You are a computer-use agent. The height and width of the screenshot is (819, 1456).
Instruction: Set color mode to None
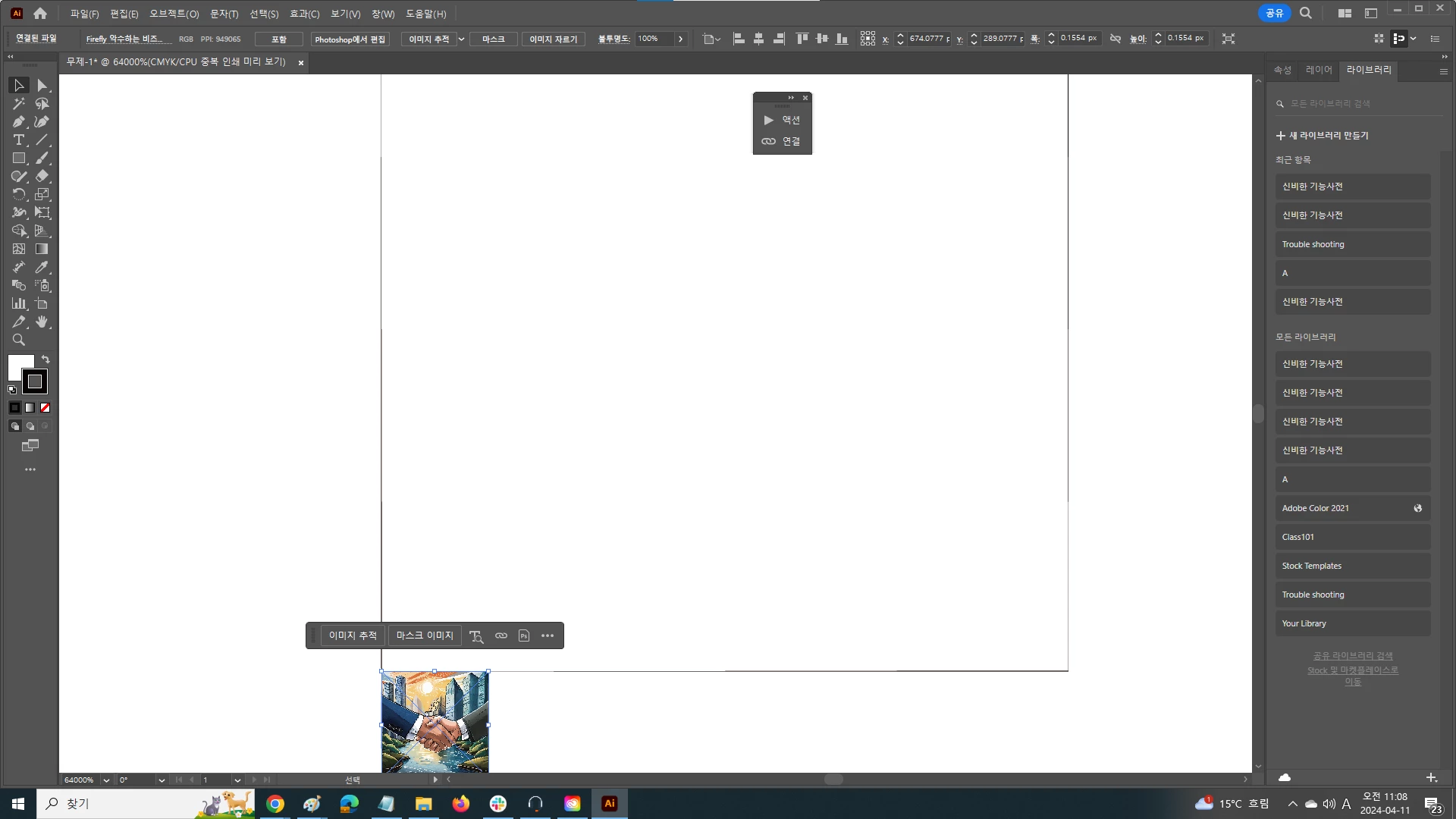click(x=45, y=408)
